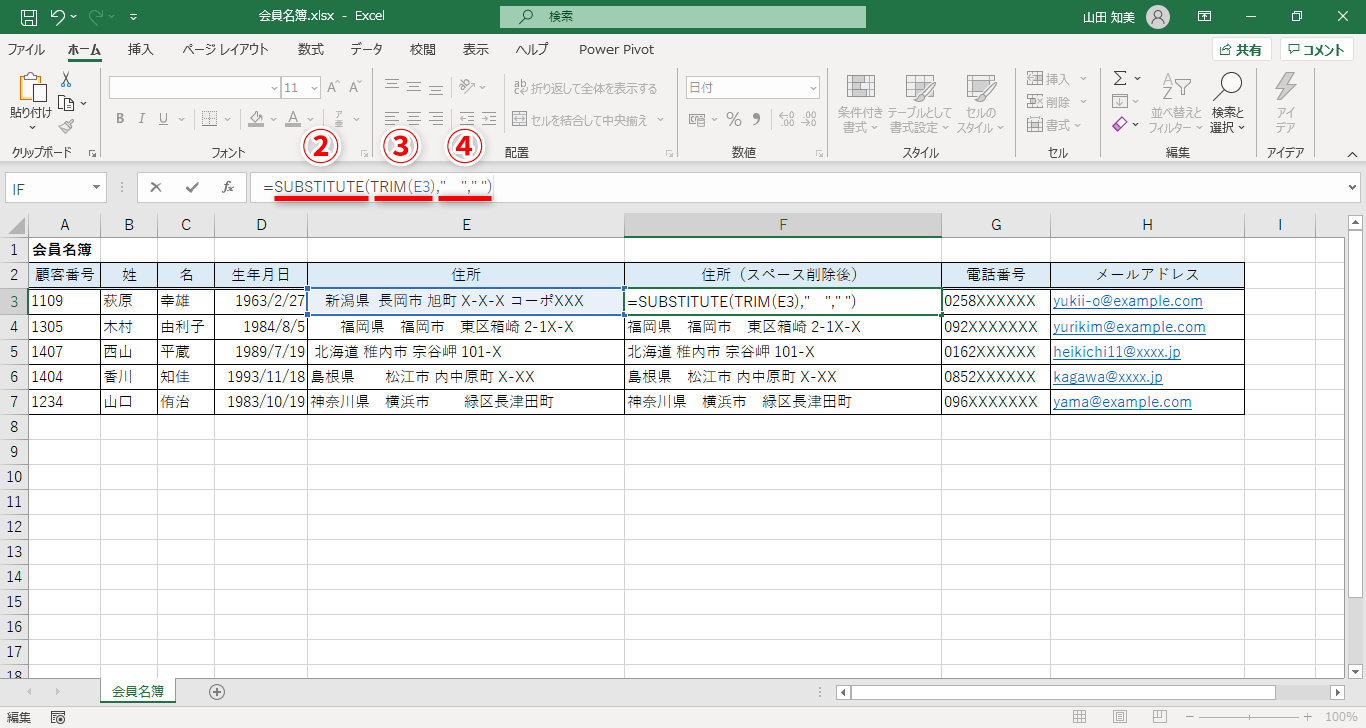
Task: Switch to the データ tab
Action: point(367,49)
